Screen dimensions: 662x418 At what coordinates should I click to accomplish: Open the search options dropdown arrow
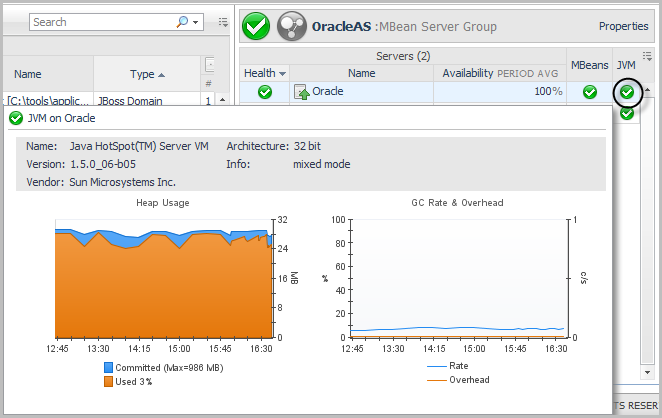pyautogui.click(x=195, y=22)
